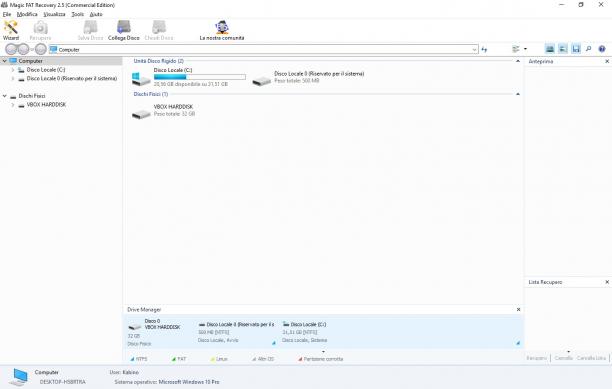Click the Unità Disco Rigido (2) header
The width and height of the screenshot is (612, 389).
click(158, 61)
